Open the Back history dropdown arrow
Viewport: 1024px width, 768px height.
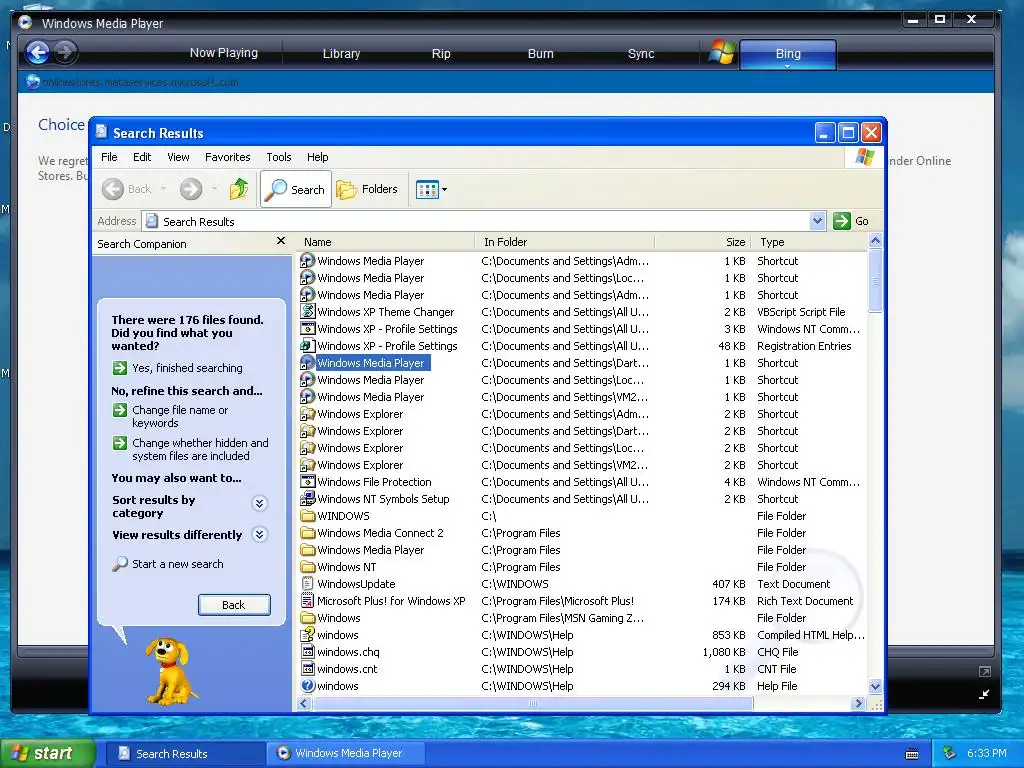[x=163, y=189]
